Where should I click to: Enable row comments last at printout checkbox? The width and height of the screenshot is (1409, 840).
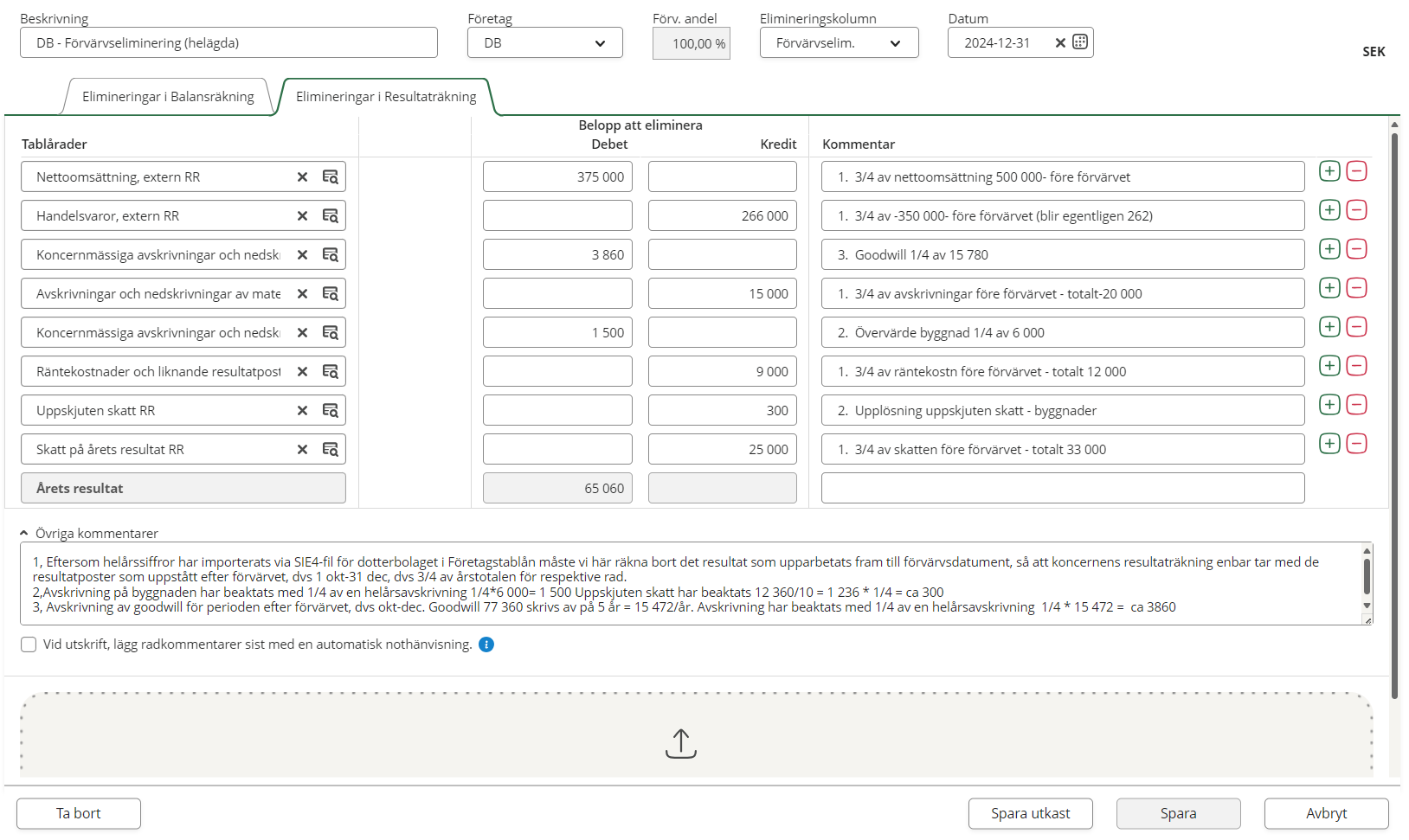[29, 644]
